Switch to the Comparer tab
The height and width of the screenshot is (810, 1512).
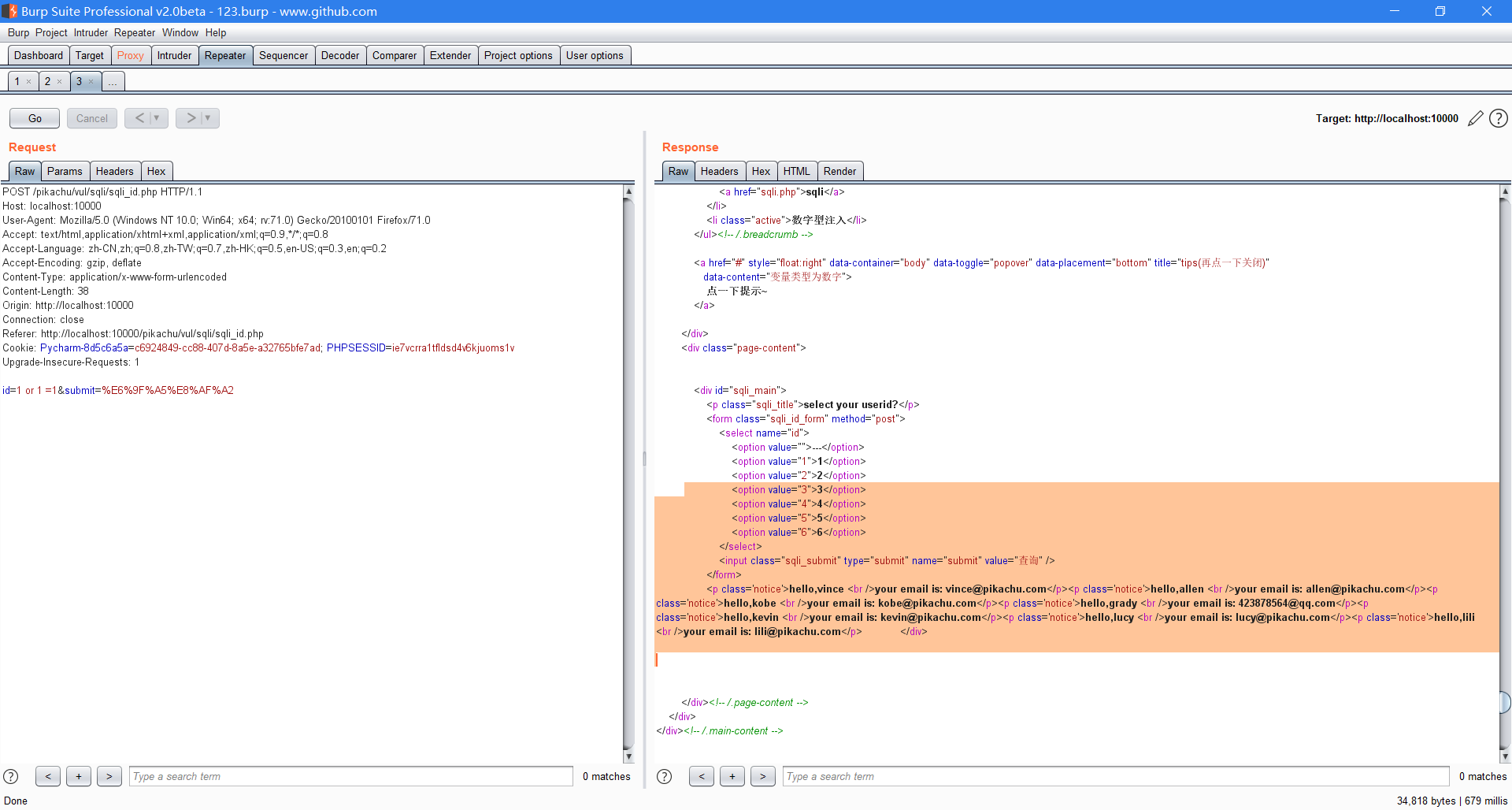pos(395,55)
